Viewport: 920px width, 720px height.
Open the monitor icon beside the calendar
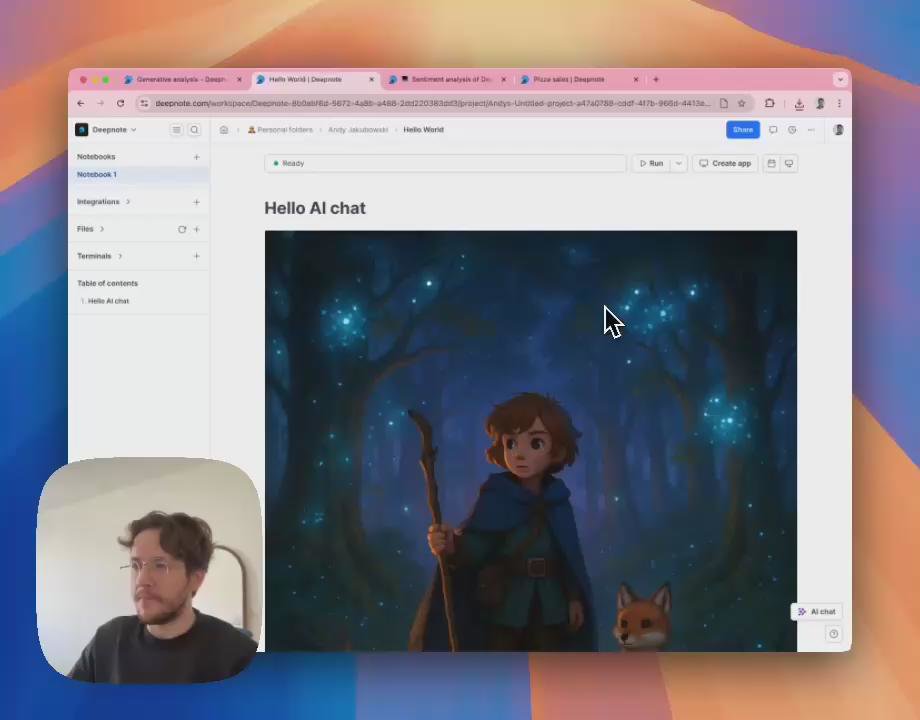click(789, 163)
